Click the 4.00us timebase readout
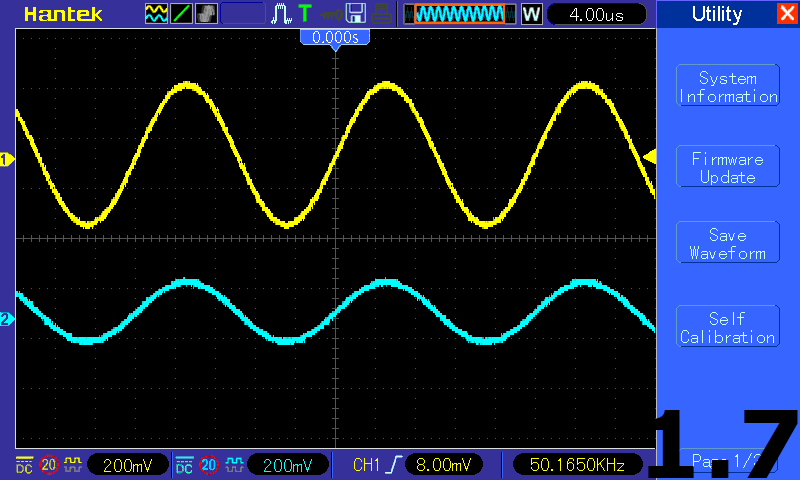 (x=596, y=14)
